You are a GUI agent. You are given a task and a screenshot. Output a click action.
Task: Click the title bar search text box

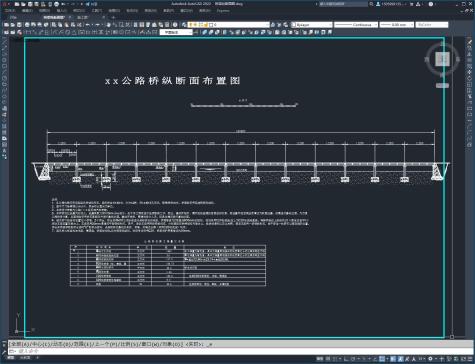(x=343, y=4)
